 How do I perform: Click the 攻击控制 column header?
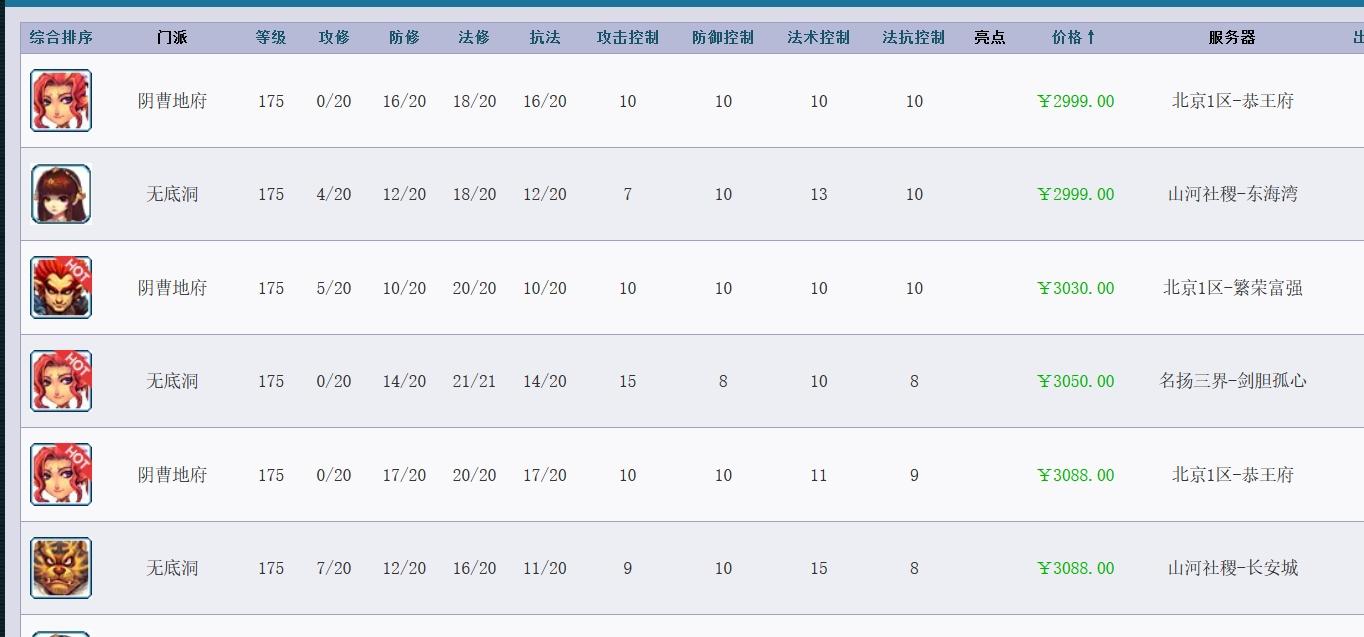click(x=628, y=38)
